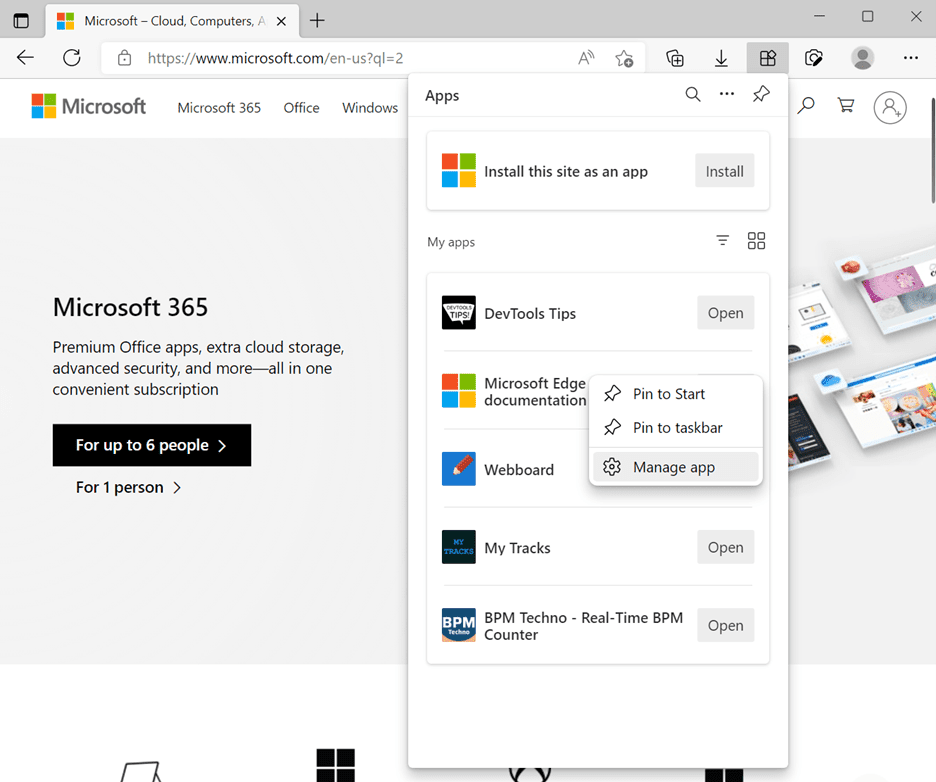Choose Pin to Start
The width and height of the screenshot is (936, 782).
pyautogui.click(x=675, y=394)
